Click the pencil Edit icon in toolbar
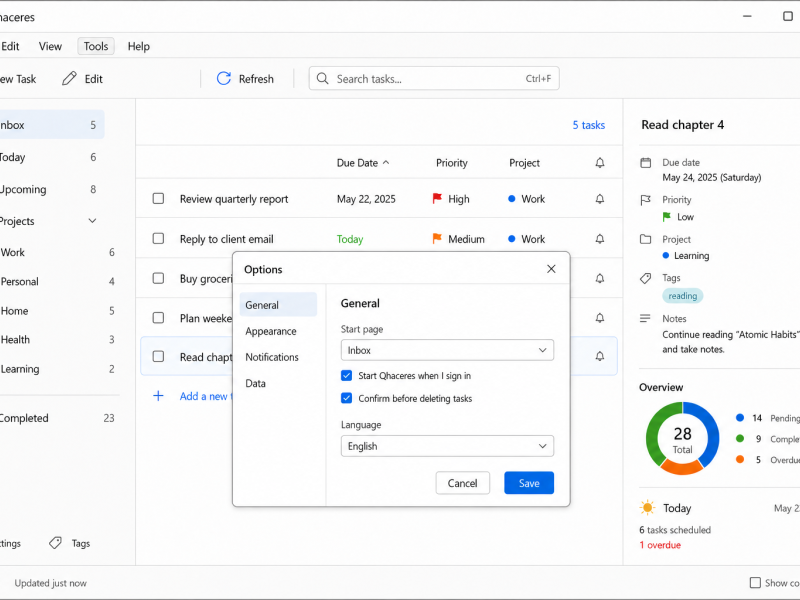This screenshot has height=600, width=800. coord(69,79)
